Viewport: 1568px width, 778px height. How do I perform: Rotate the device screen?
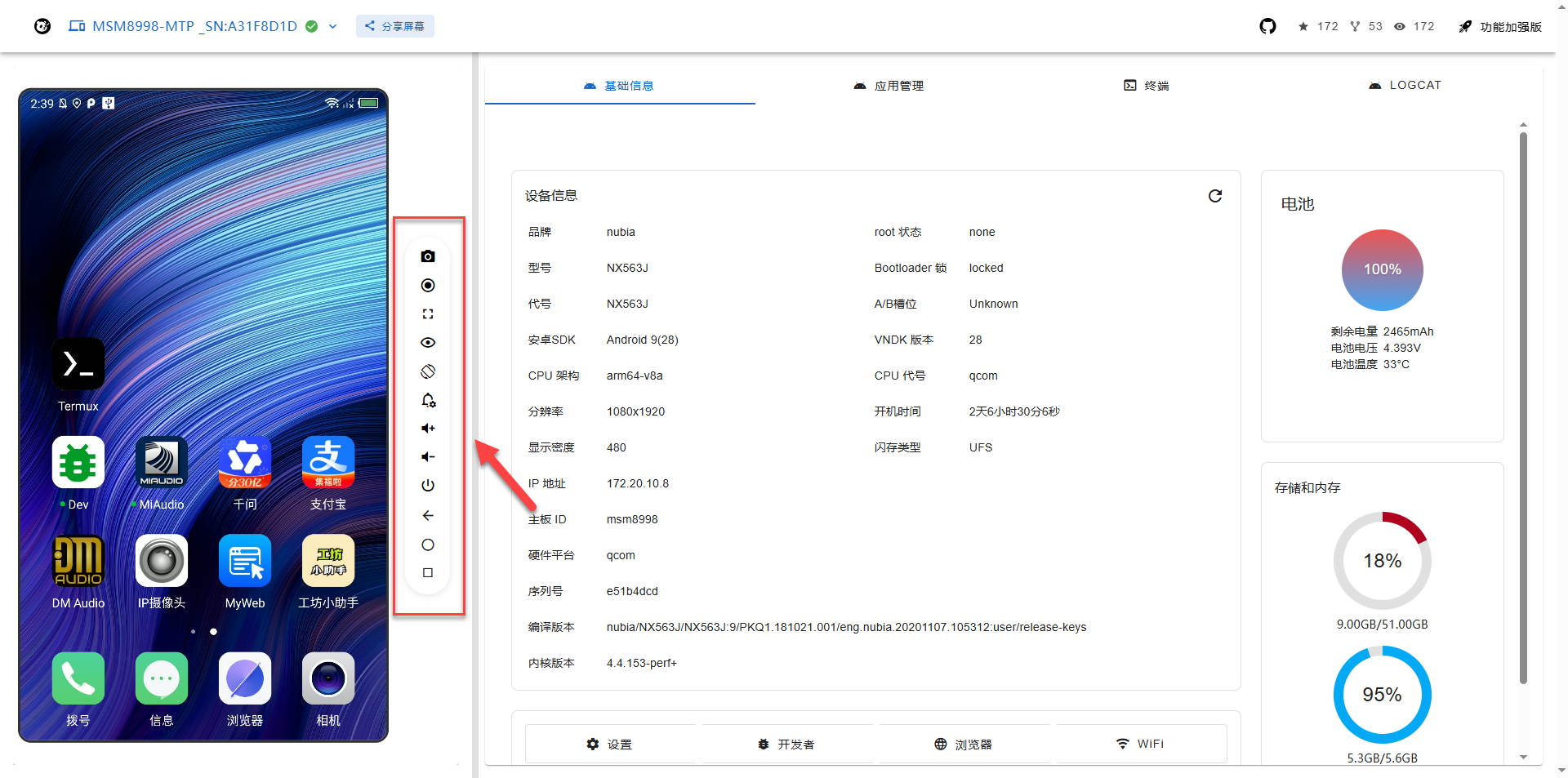(x=428, y=371)
